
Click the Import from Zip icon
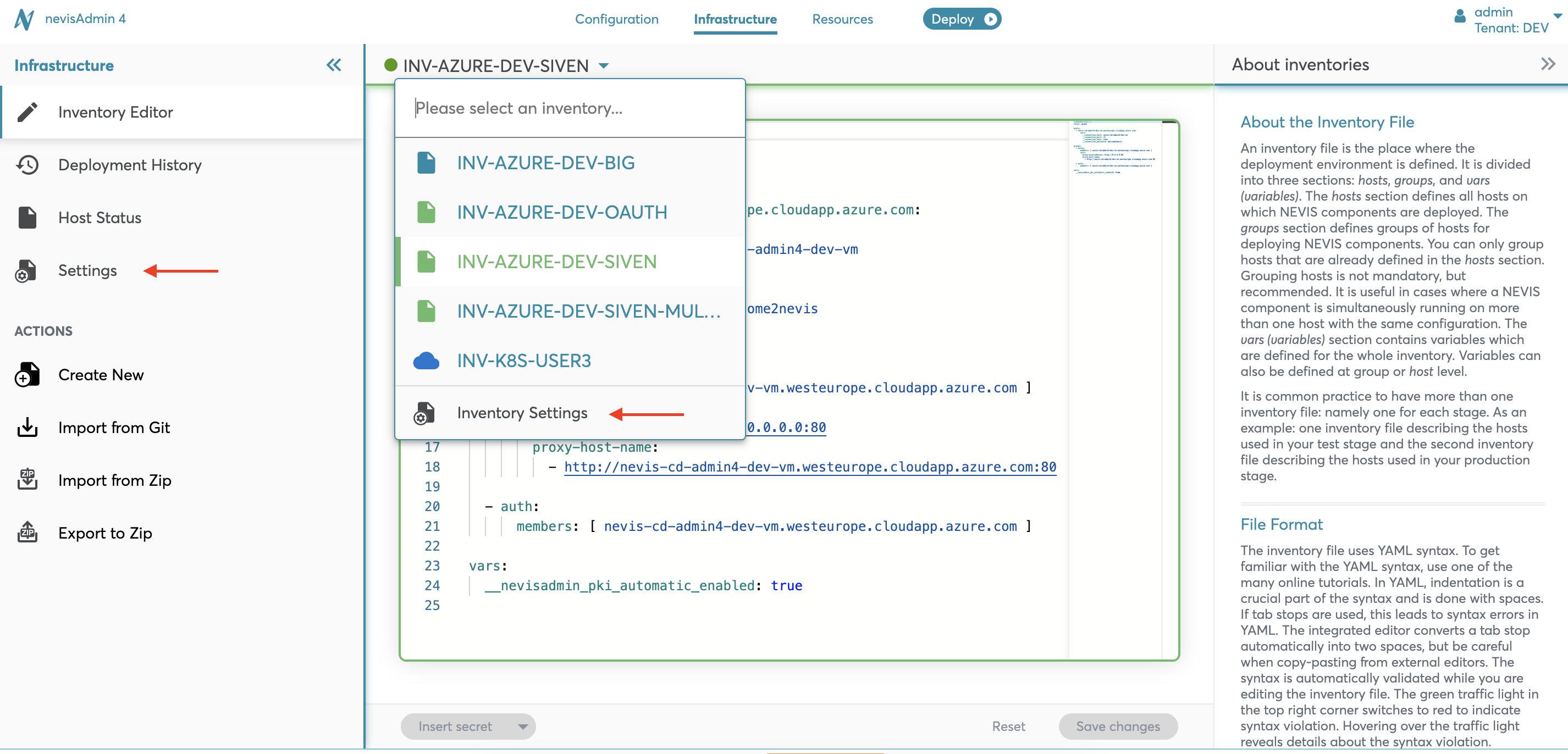27,480
